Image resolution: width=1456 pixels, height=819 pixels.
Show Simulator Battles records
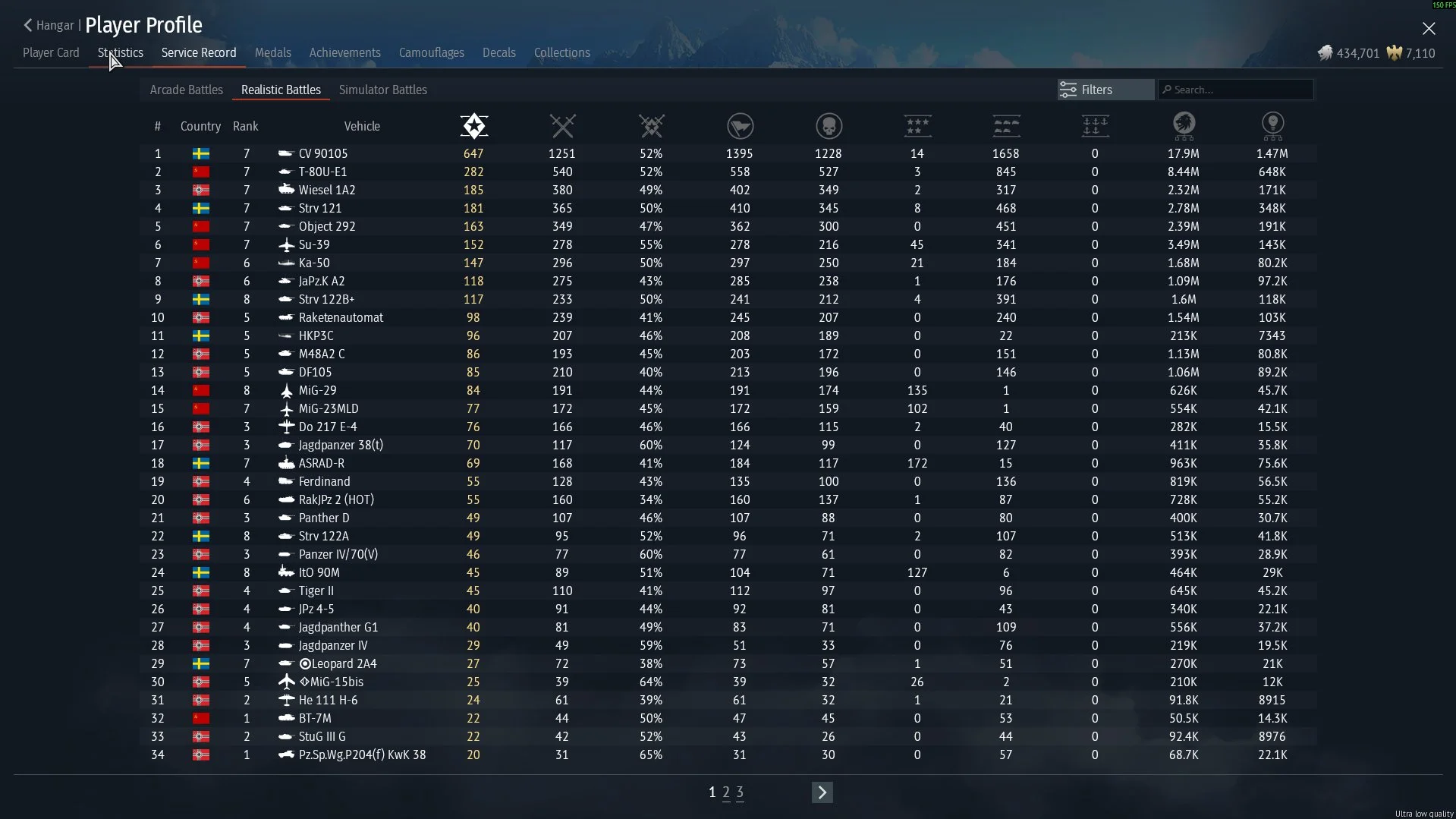point(383,90)
